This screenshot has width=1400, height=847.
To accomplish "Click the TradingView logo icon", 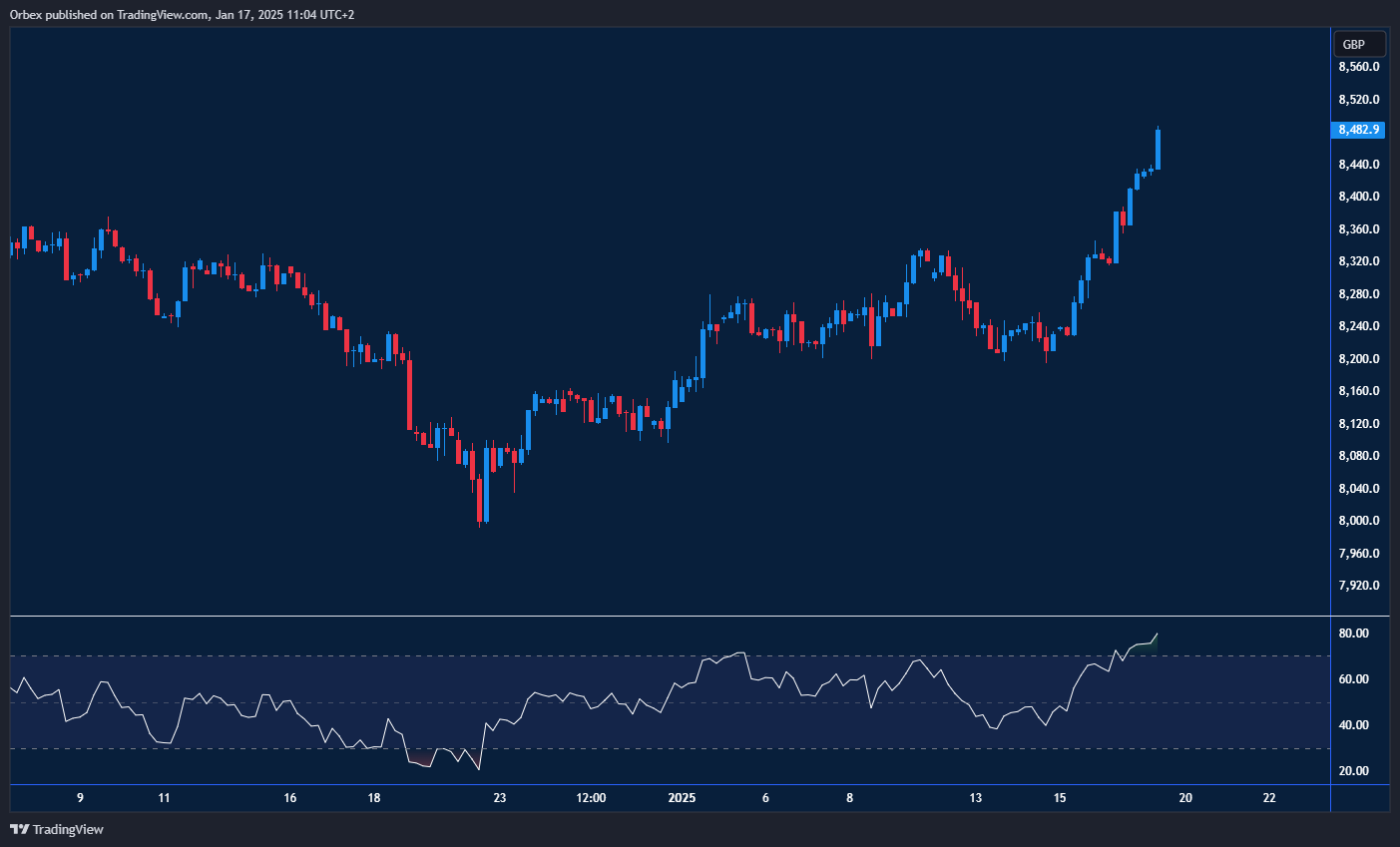I will pos(19,829).
